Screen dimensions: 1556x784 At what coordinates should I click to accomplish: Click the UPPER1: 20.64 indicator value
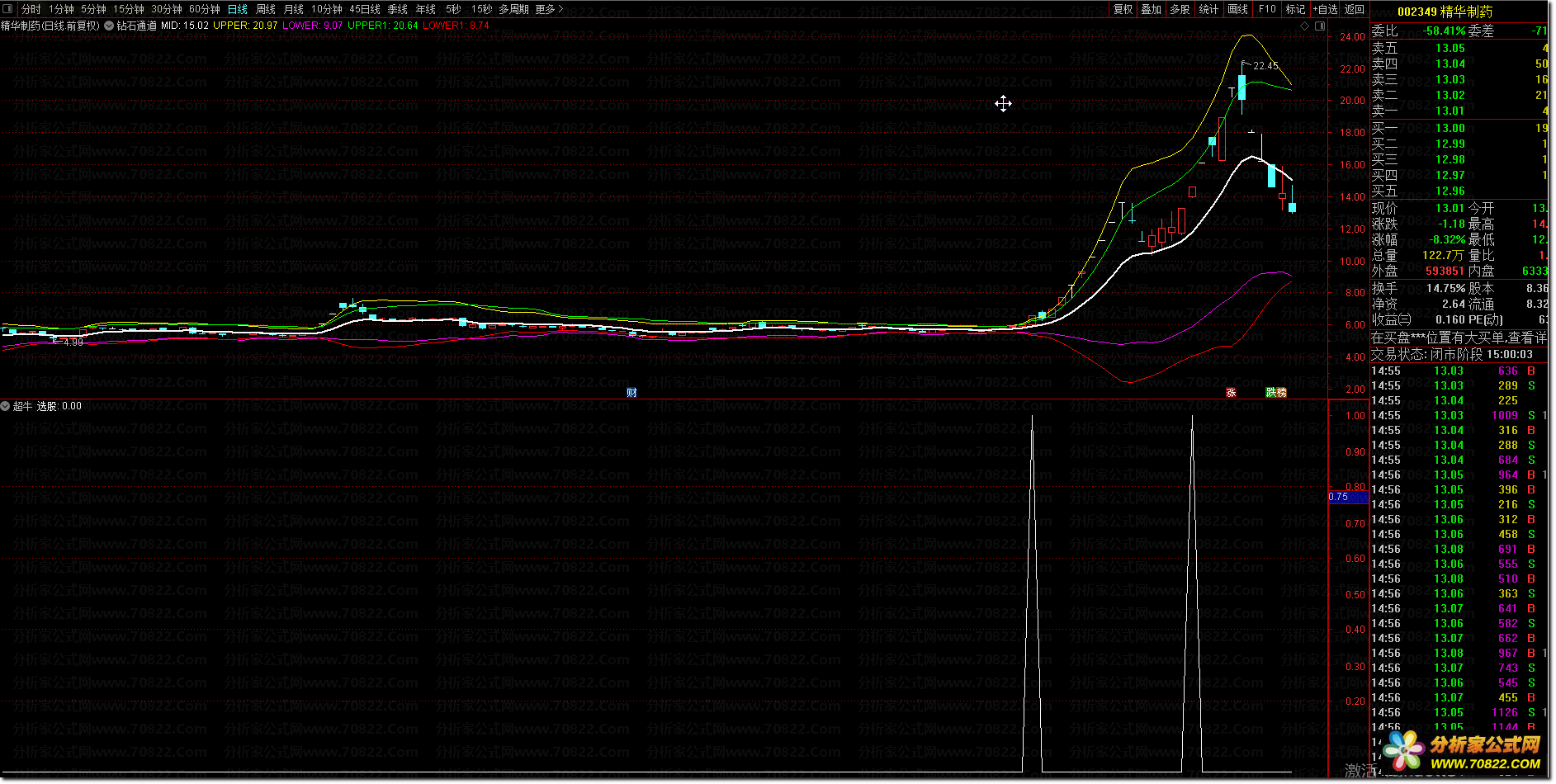(382, 26)
